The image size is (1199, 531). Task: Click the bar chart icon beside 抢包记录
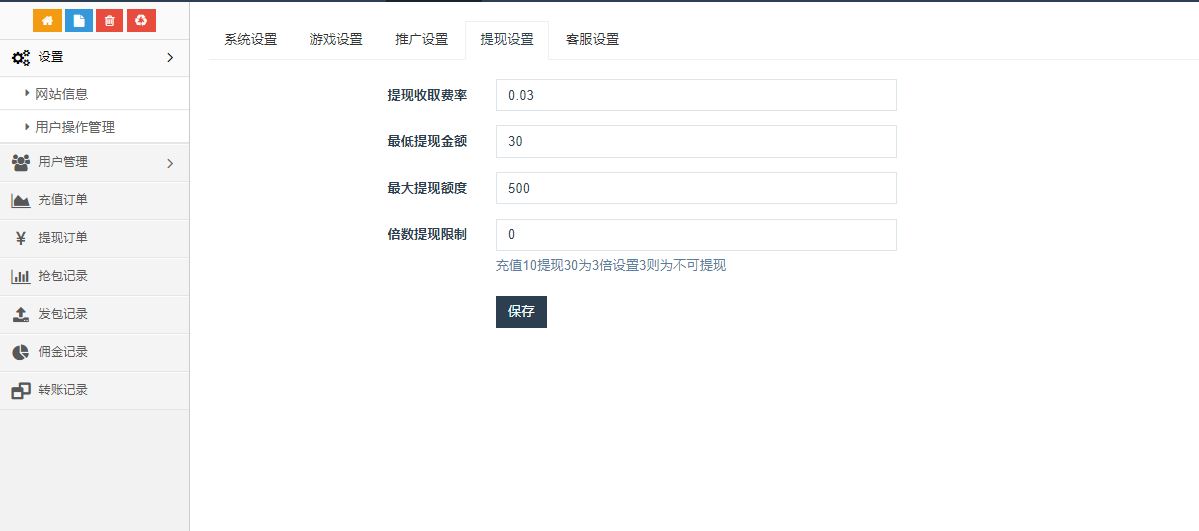(x=21, y=276)
